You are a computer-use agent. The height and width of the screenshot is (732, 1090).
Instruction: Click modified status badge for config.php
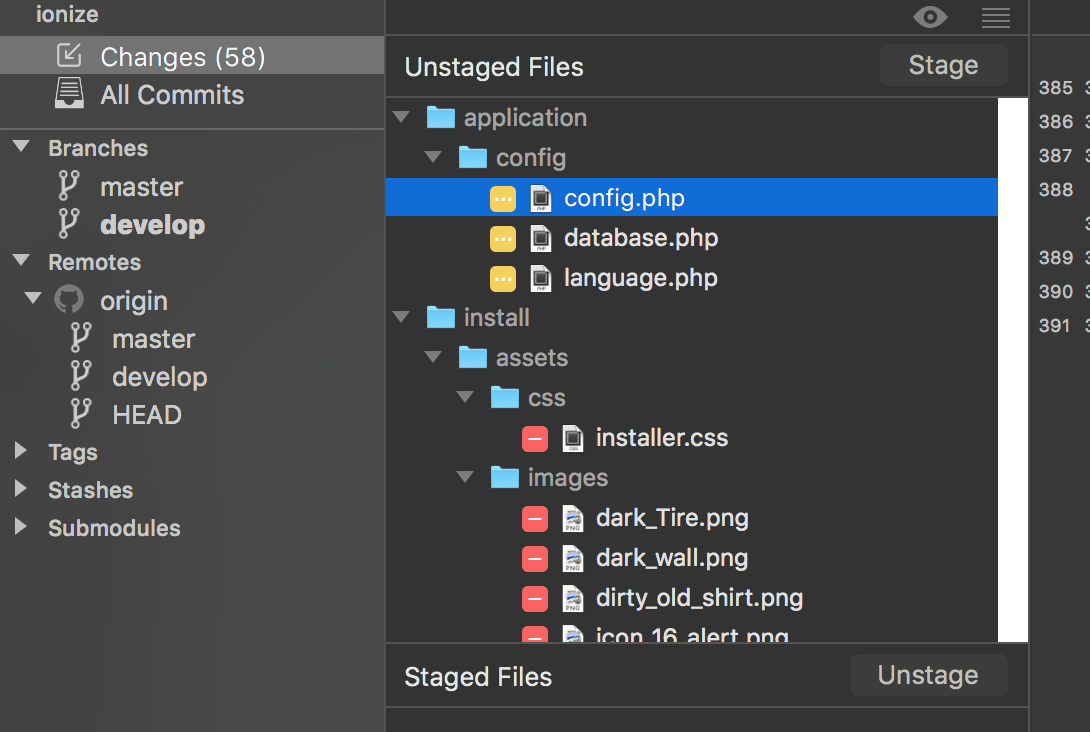click(x=503, y=199)
